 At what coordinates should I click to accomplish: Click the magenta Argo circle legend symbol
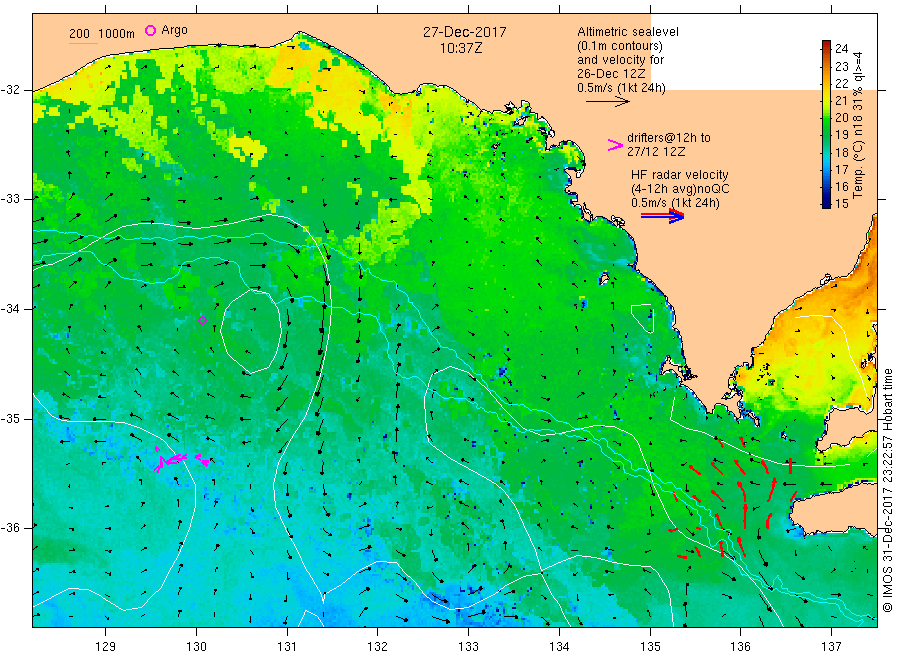[150, 30]
